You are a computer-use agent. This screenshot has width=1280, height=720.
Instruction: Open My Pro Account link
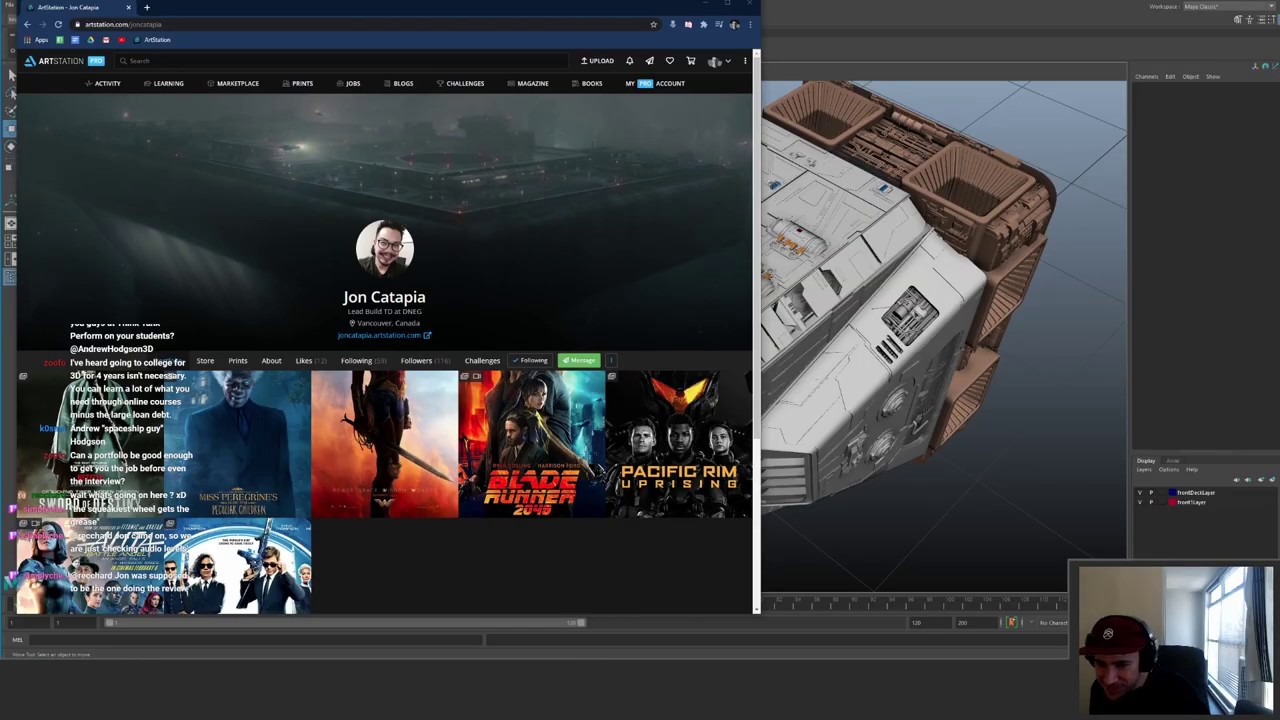coord(655,84)
